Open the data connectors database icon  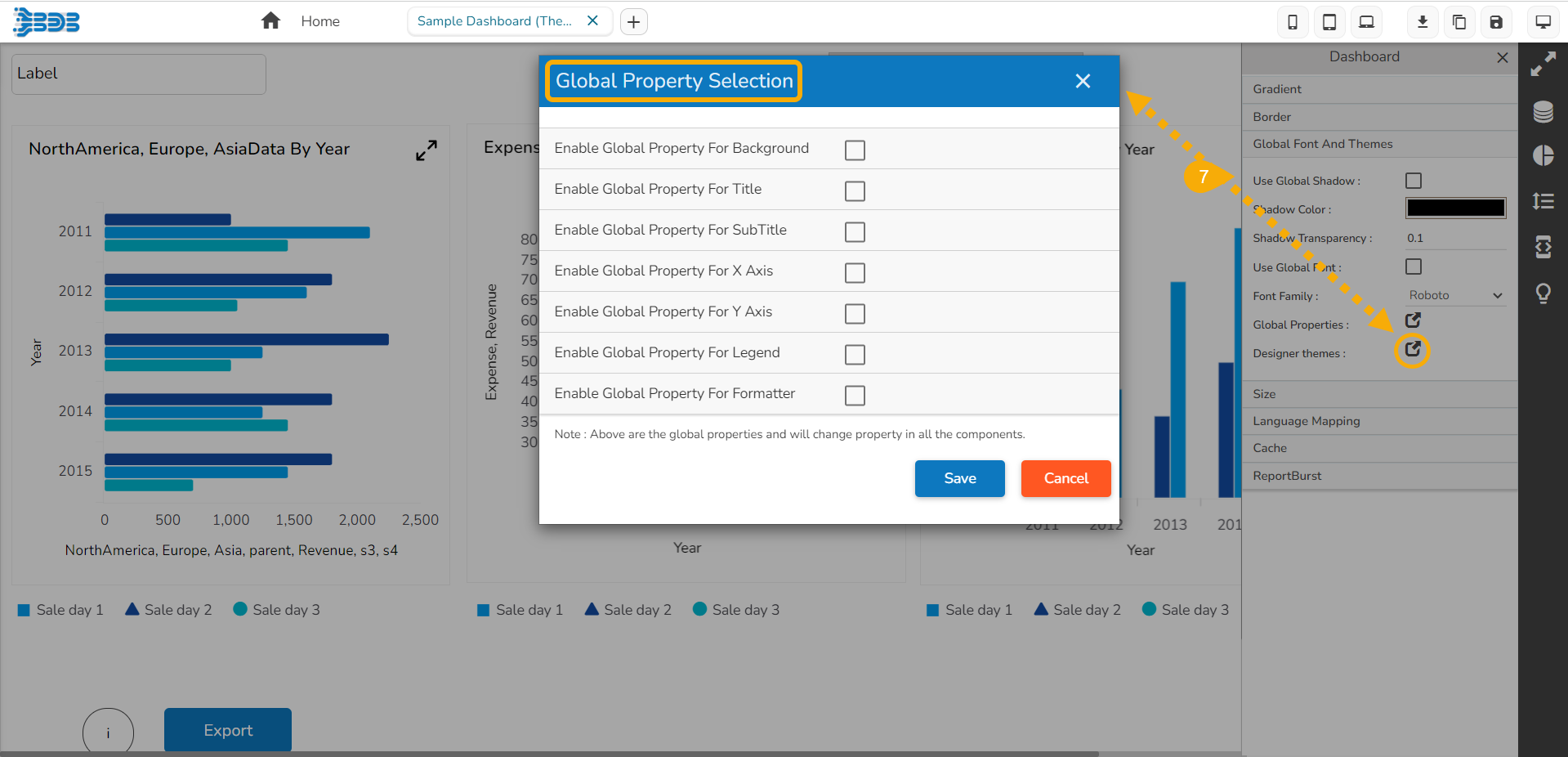1543,111
